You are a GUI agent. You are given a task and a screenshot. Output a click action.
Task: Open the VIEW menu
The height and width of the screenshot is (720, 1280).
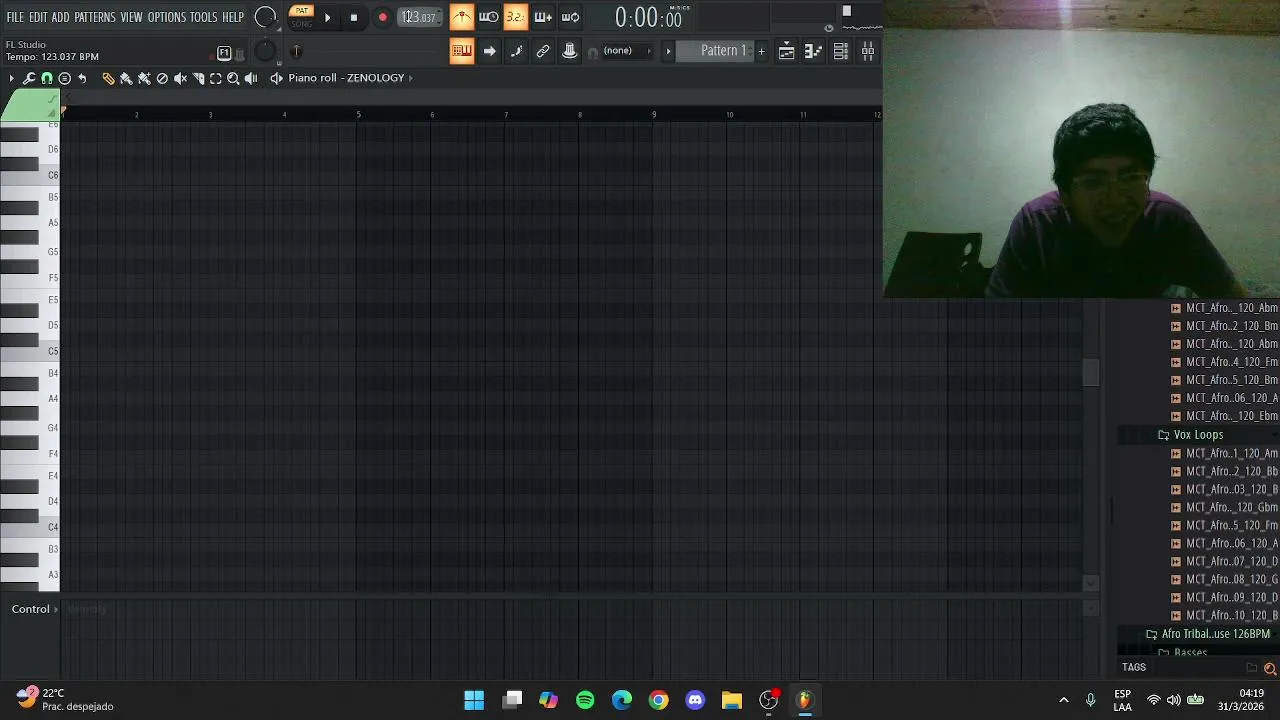(132, 17)
